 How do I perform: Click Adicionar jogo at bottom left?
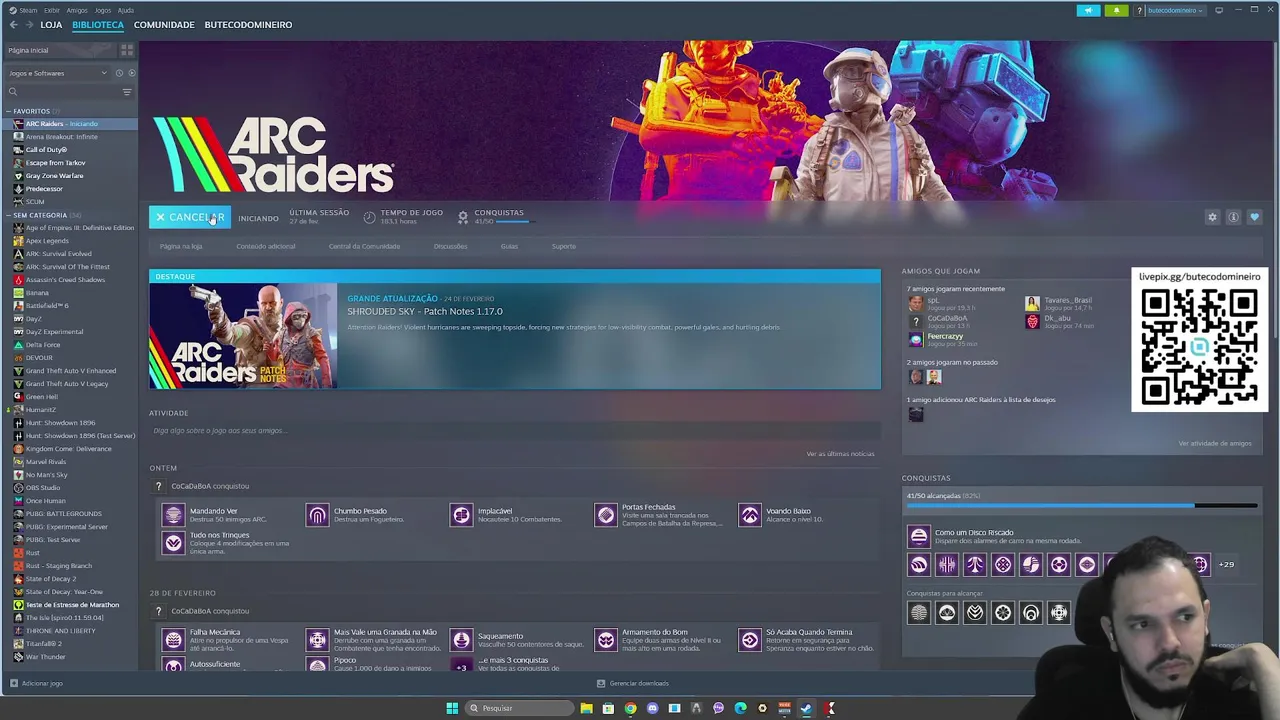tap(35, 684)
